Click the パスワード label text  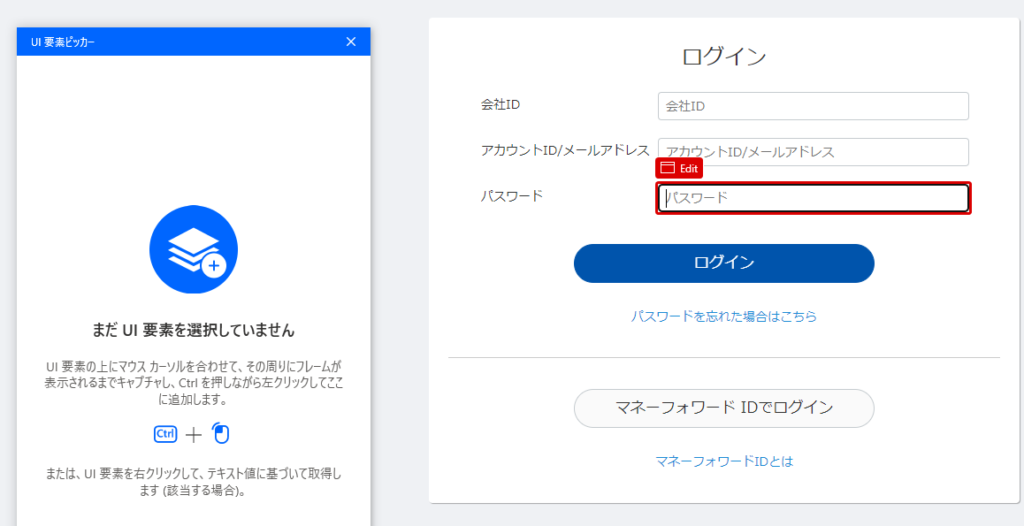512,195
